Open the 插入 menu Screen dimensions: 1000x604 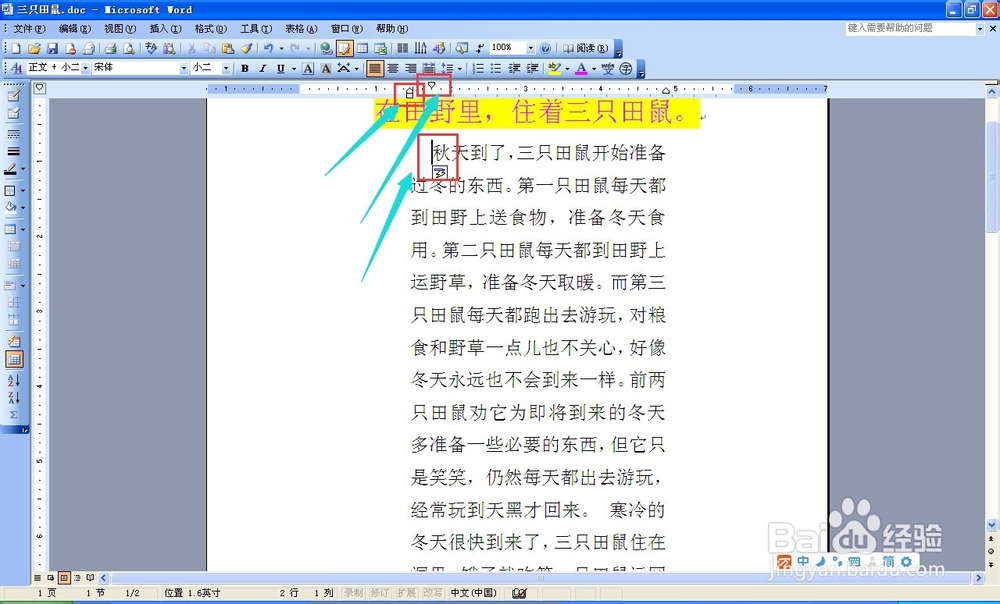click(x=165, y=29)
